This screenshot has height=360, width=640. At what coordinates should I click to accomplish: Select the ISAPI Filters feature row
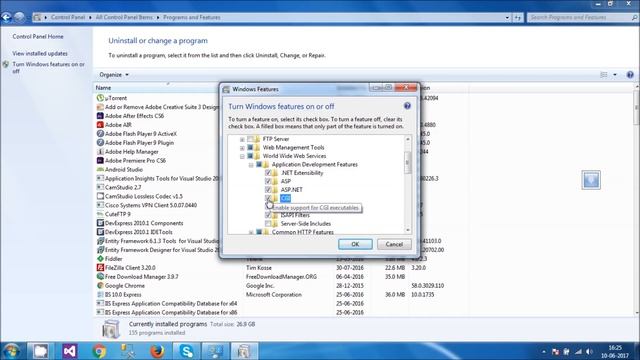point(295,215)
